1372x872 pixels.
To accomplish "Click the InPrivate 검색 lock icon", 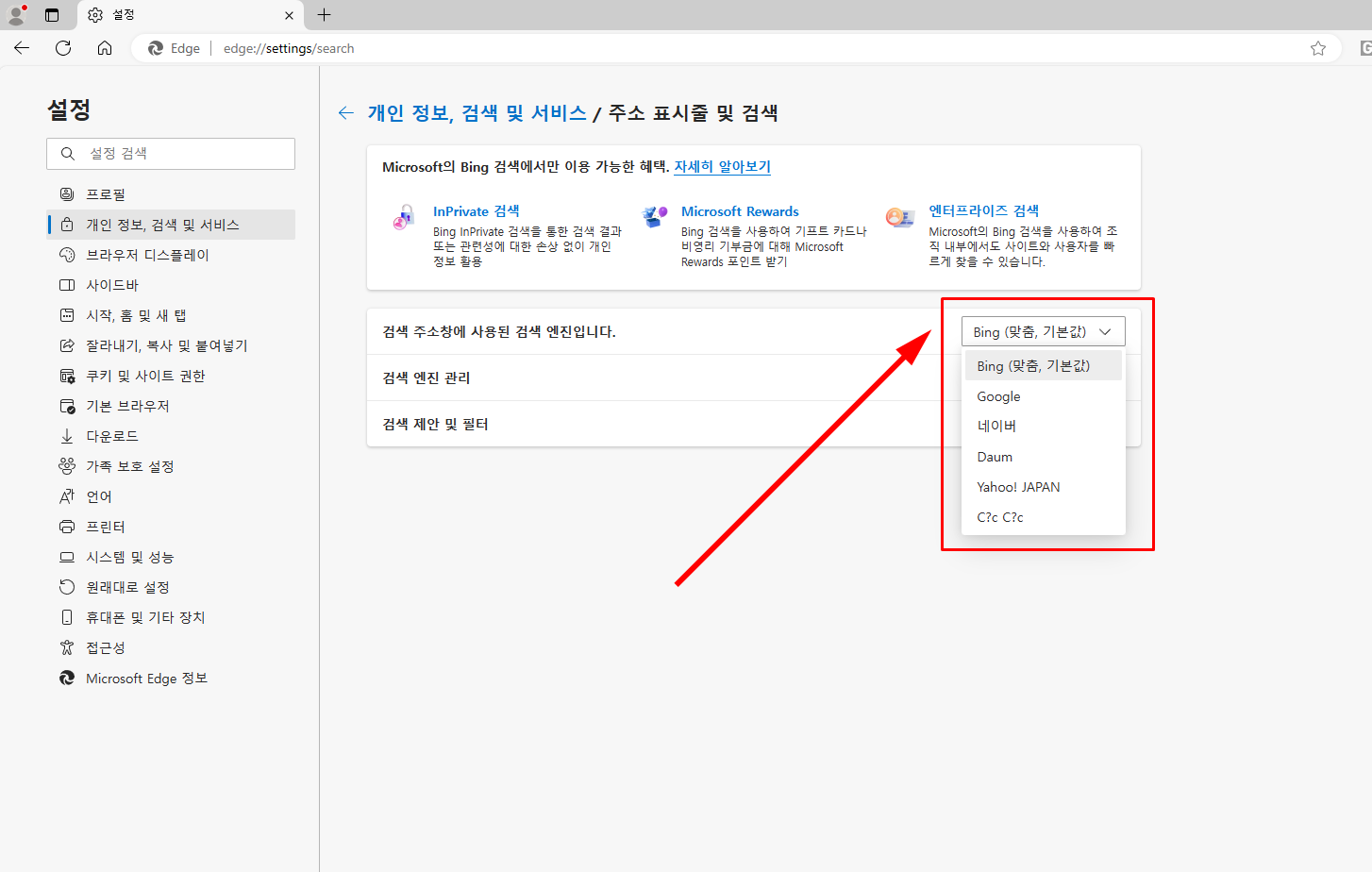I will (x=404, y=218).
